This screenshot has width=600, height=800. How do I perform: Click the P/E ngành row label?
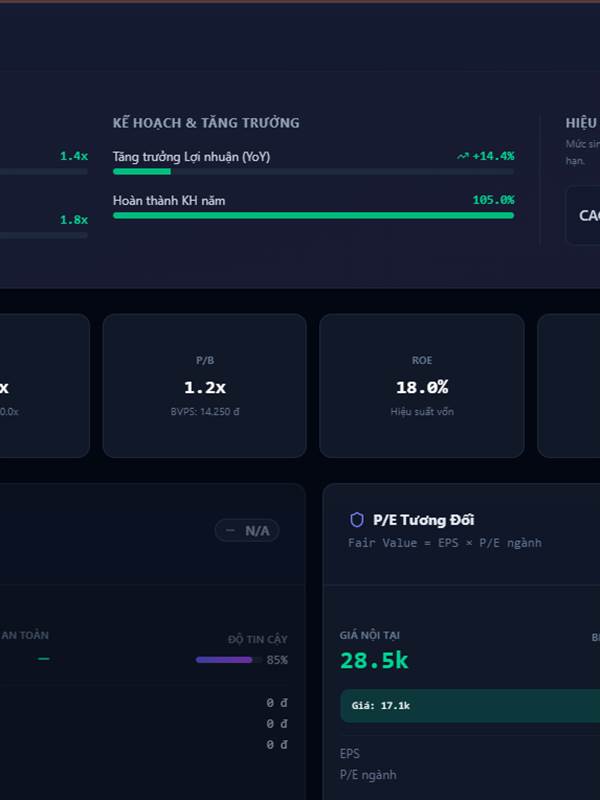[368, 775]
